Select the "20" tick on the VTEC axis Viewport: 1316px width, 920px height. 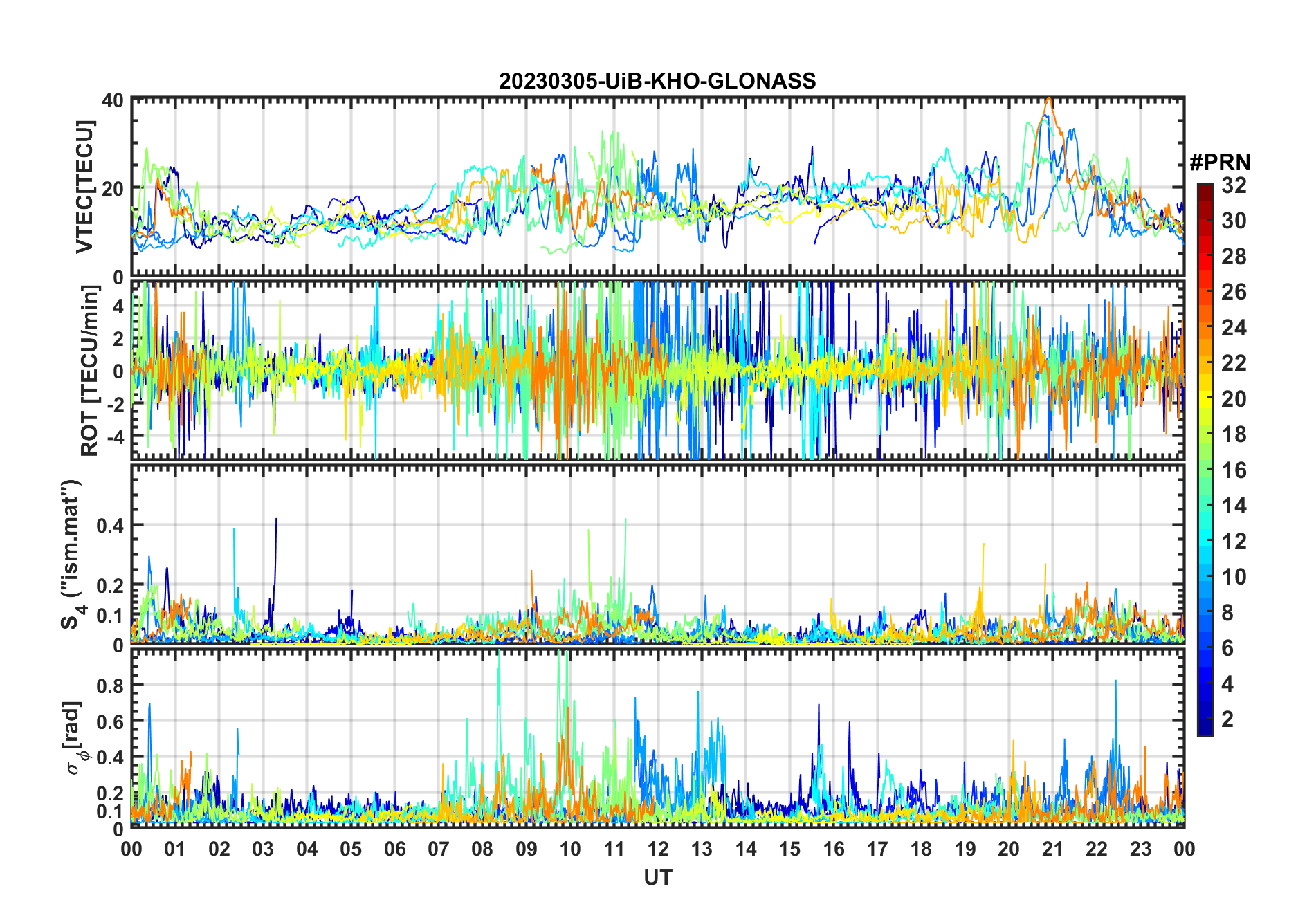(x=113, y=188)
